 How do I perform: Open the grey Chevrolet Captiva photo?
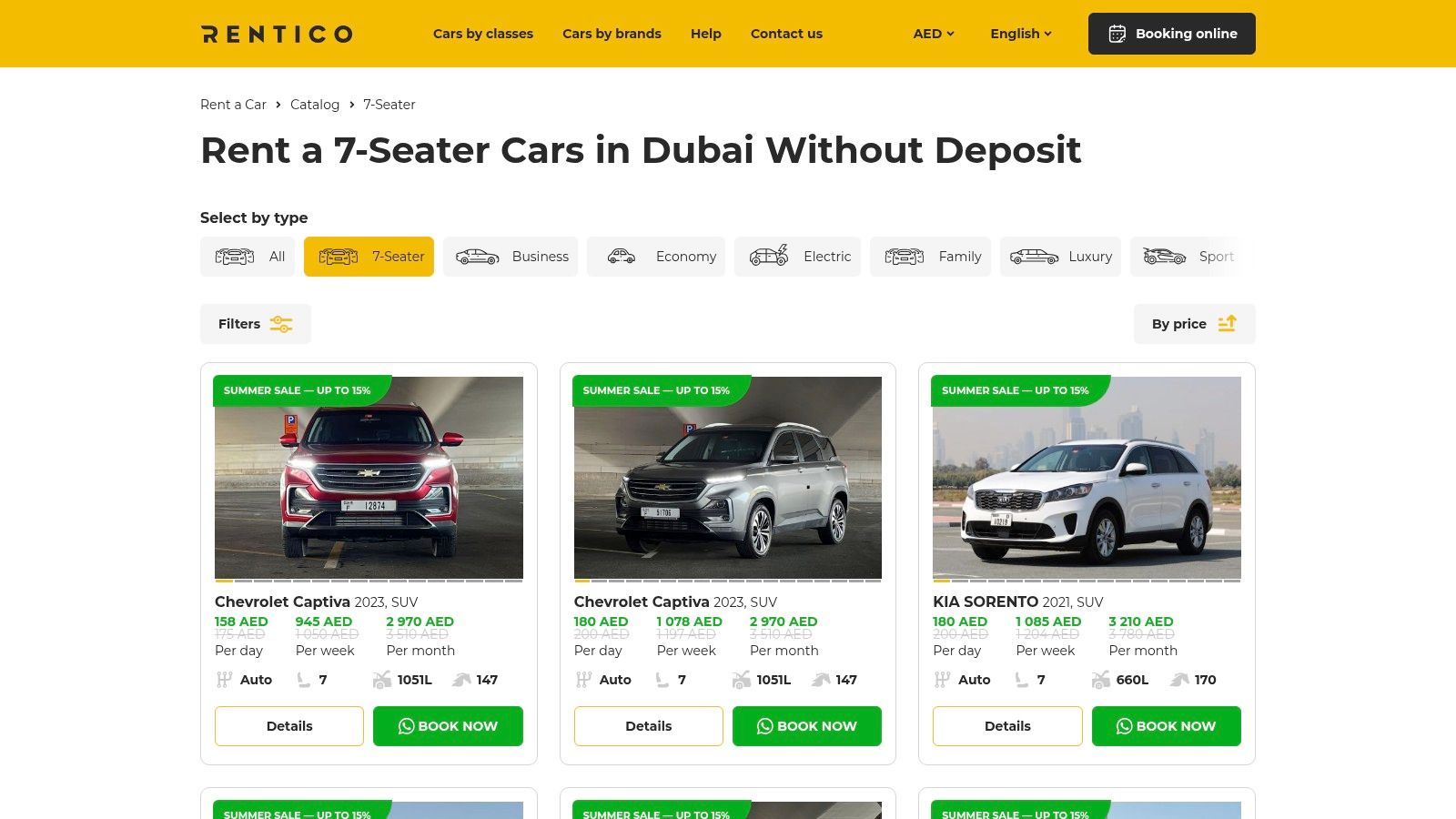(728, 478)
